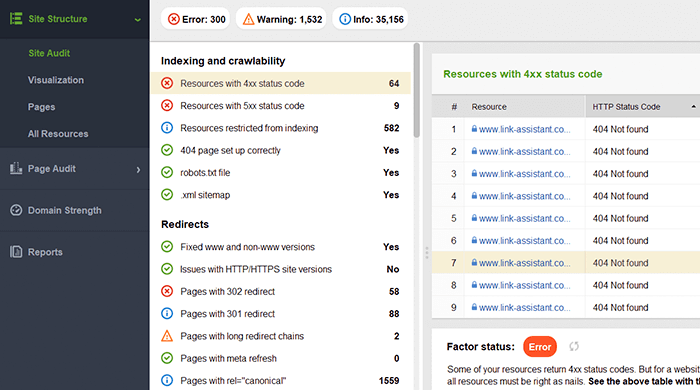Click lock icon in table row 8

click(474, 285)
